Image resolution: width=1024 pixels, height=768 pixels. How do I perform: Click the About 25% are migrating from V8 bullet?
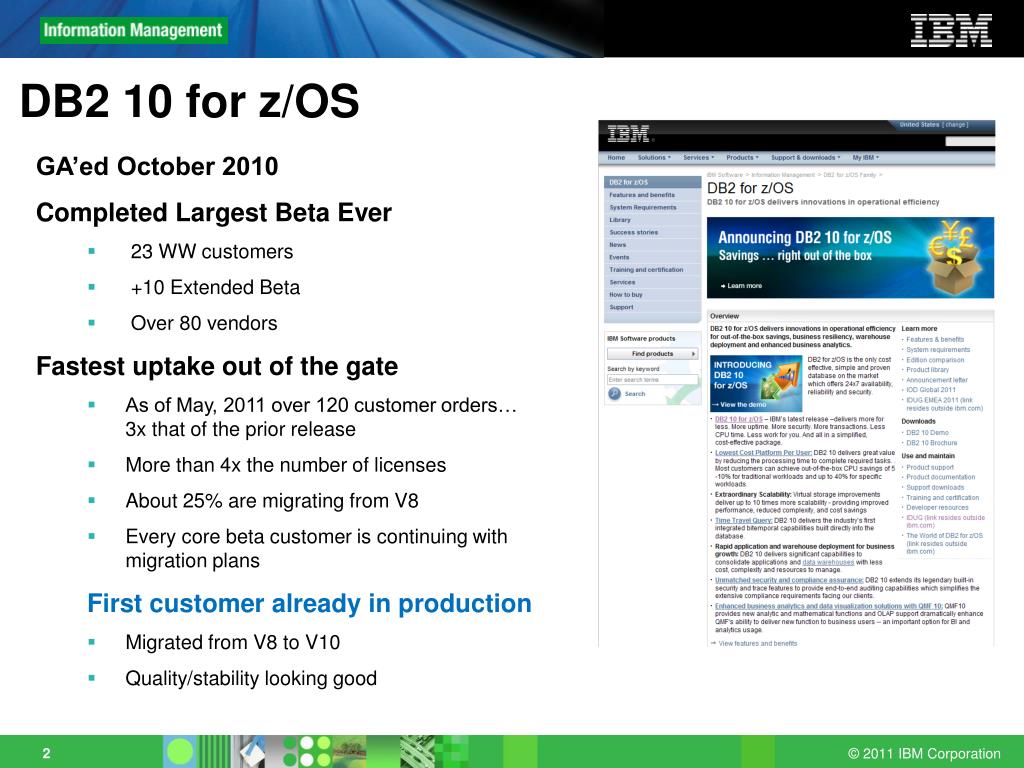pos(272,501)
